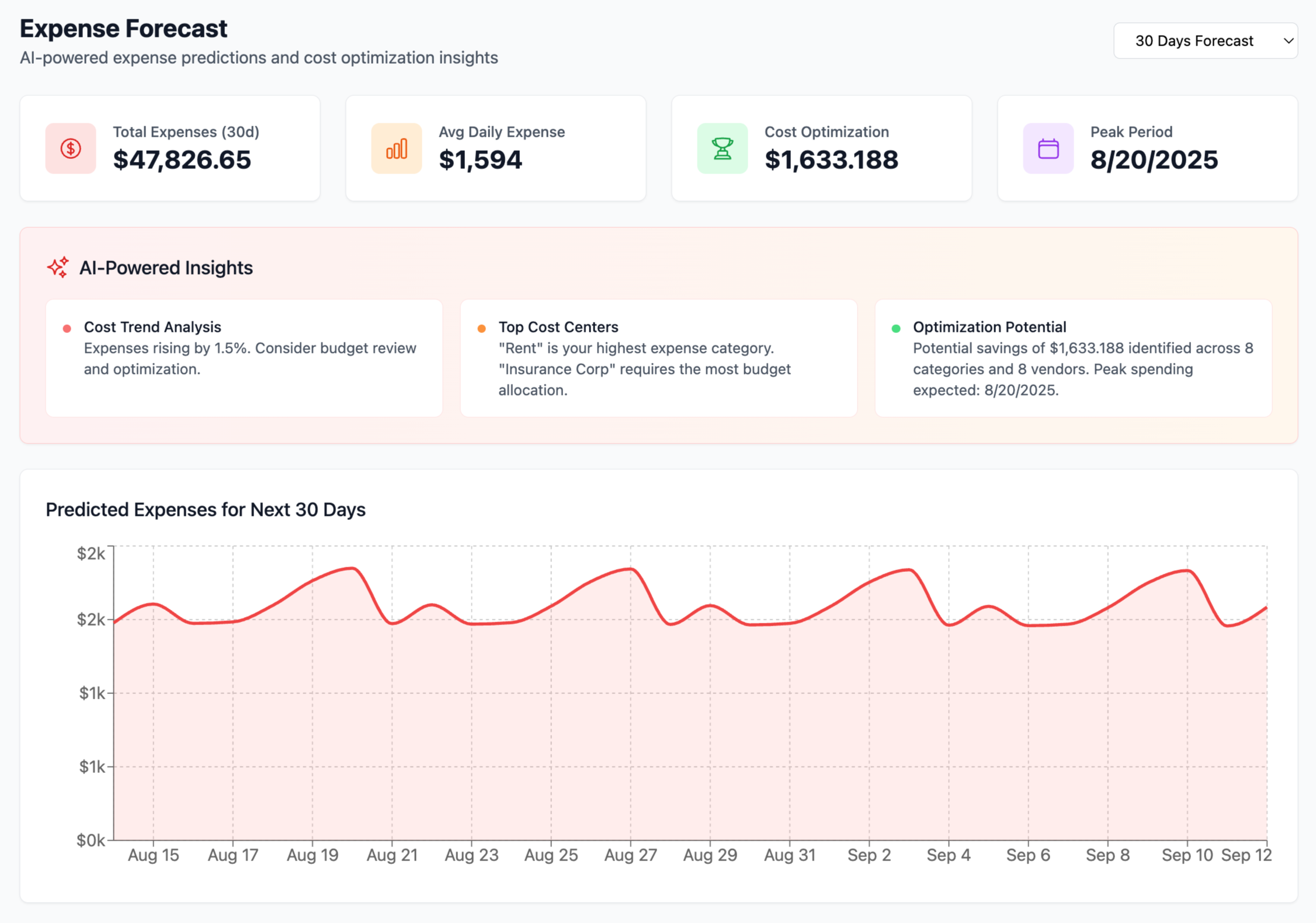Viewport: 1316px width, 923px height.
Task: Open the purple calendar Peak Period icon
Action: [1047, 148]
